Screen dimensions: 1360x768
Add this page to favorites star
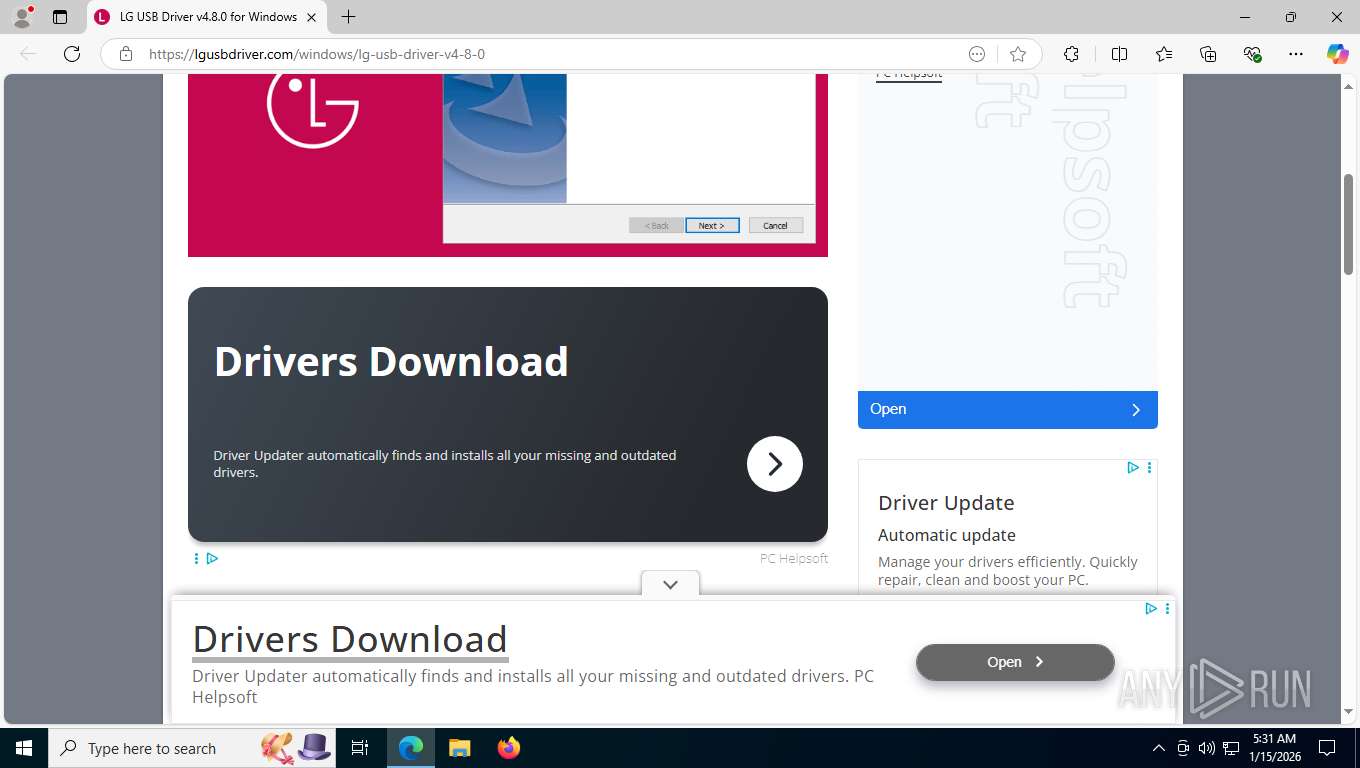1018,54
